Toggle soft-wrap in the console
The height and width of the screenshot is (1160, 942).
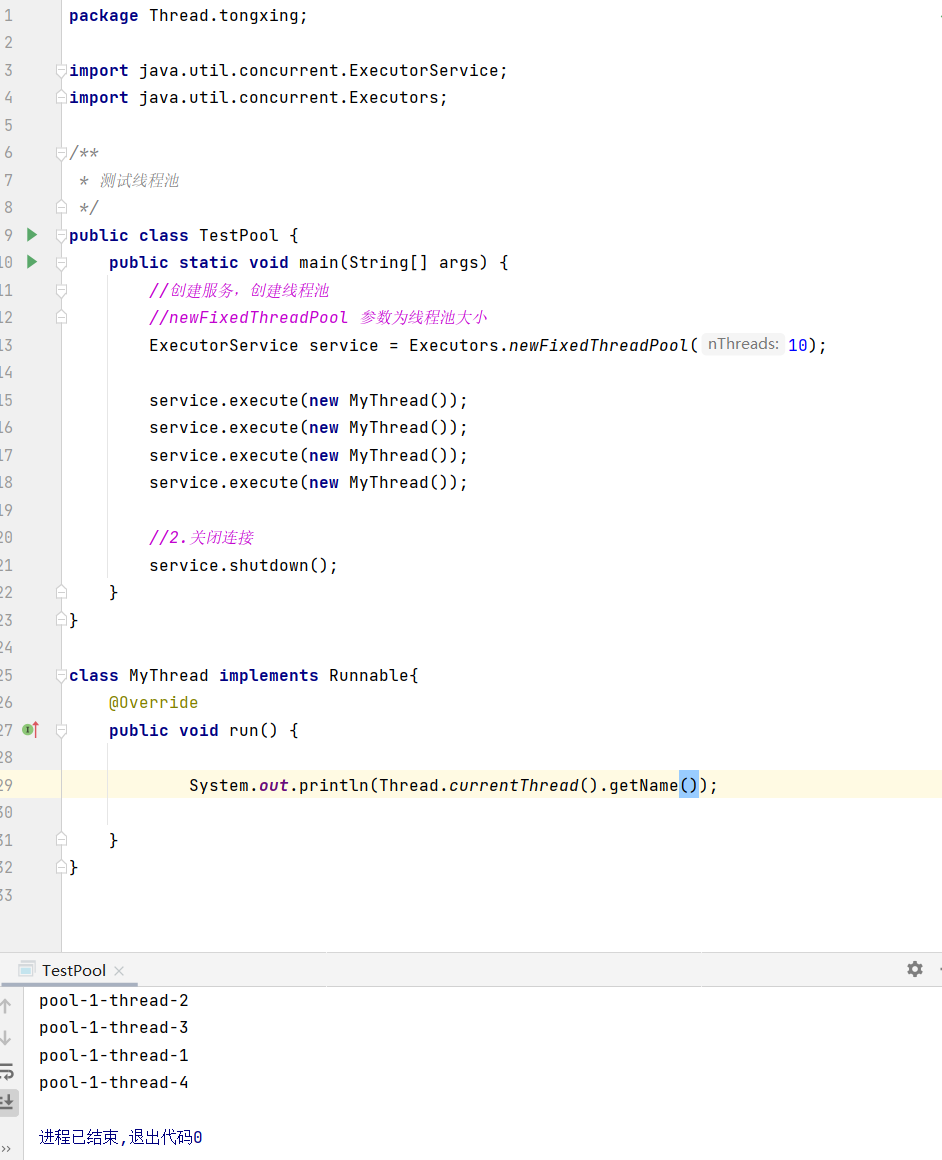tap(7, 1070)
